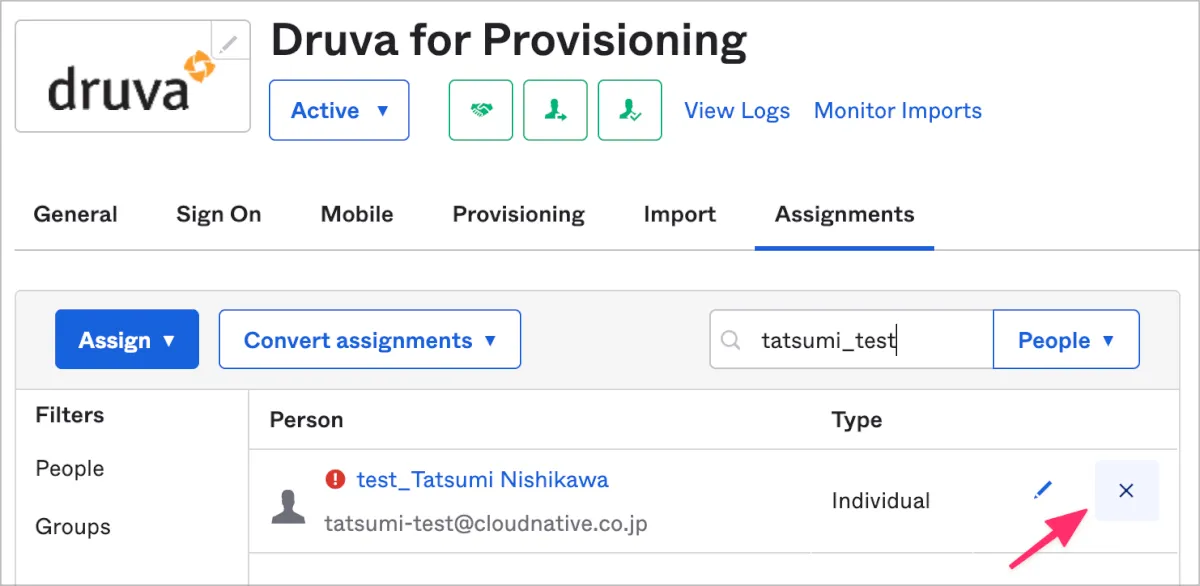The width and height of the screenshot is (1200, 586).
Task: Click the pencil icon on Druva logo
Action: 230,42
